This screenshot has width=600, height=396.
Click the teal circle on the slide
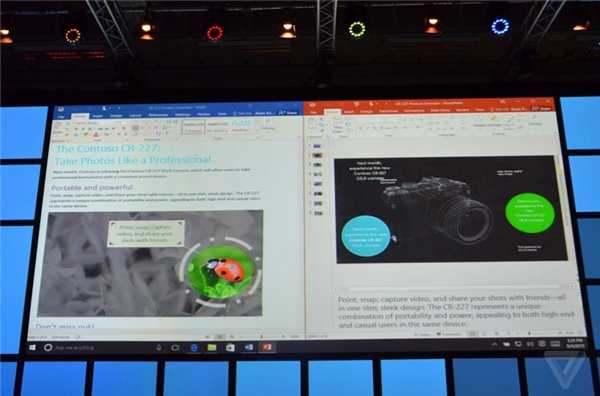(365, 236)
